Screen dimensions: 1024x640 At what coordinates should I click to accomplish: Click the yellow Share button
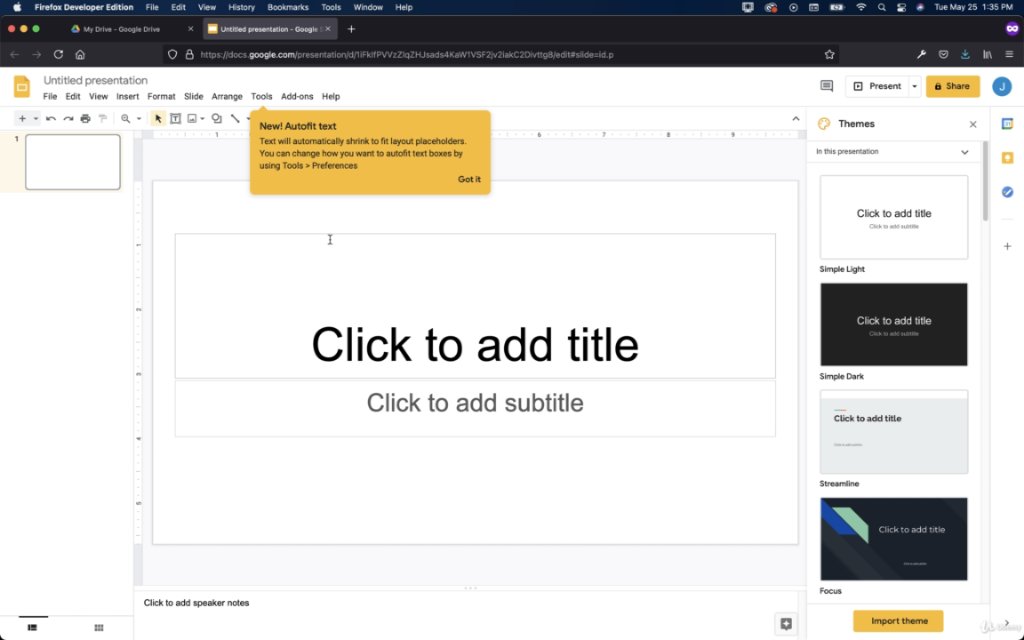coord(952,86)
